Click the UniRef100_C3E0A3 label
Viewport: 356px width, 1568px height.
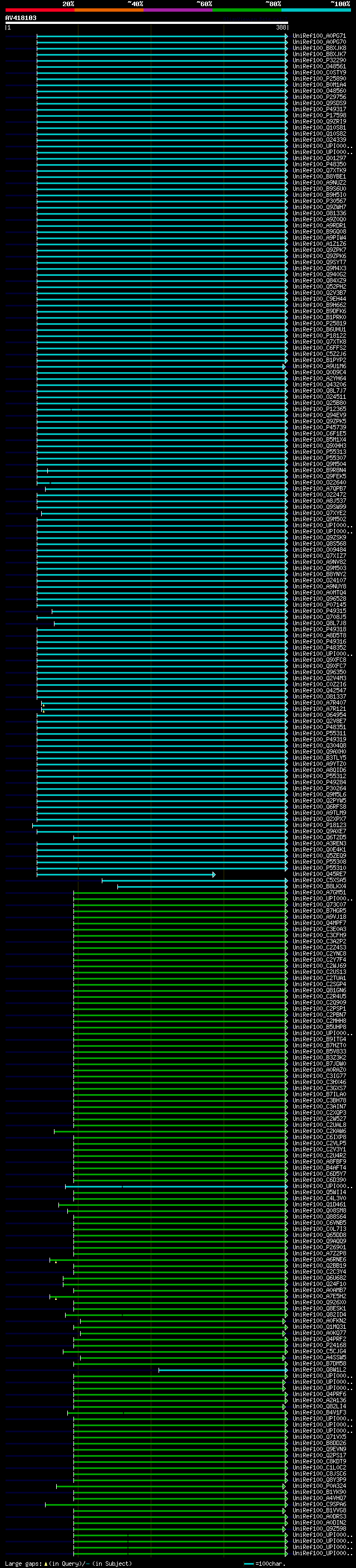[319, 929]
